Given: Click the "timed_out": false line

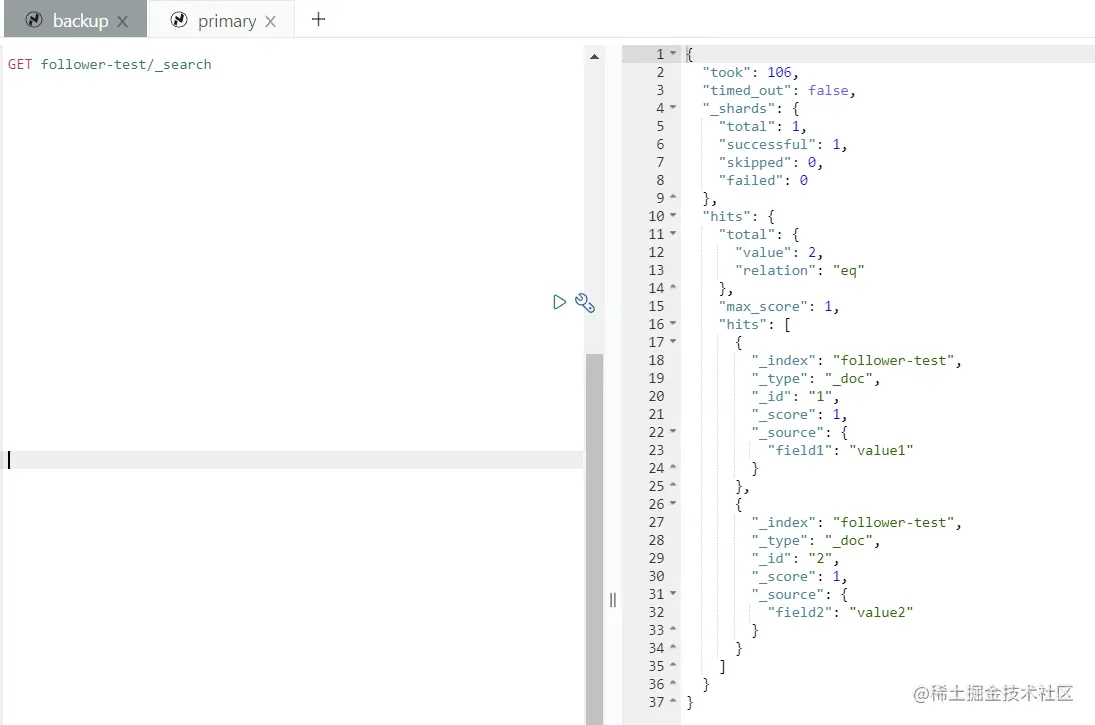Looking at the screenshot, I should click(x=779, y=91).
